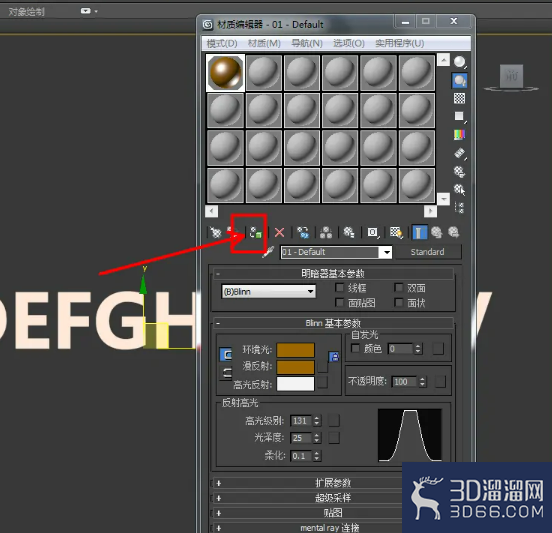Toggle the Backlight icon
Screen dimensions: 552x533
pyautogui.click(x=459, y=81)
